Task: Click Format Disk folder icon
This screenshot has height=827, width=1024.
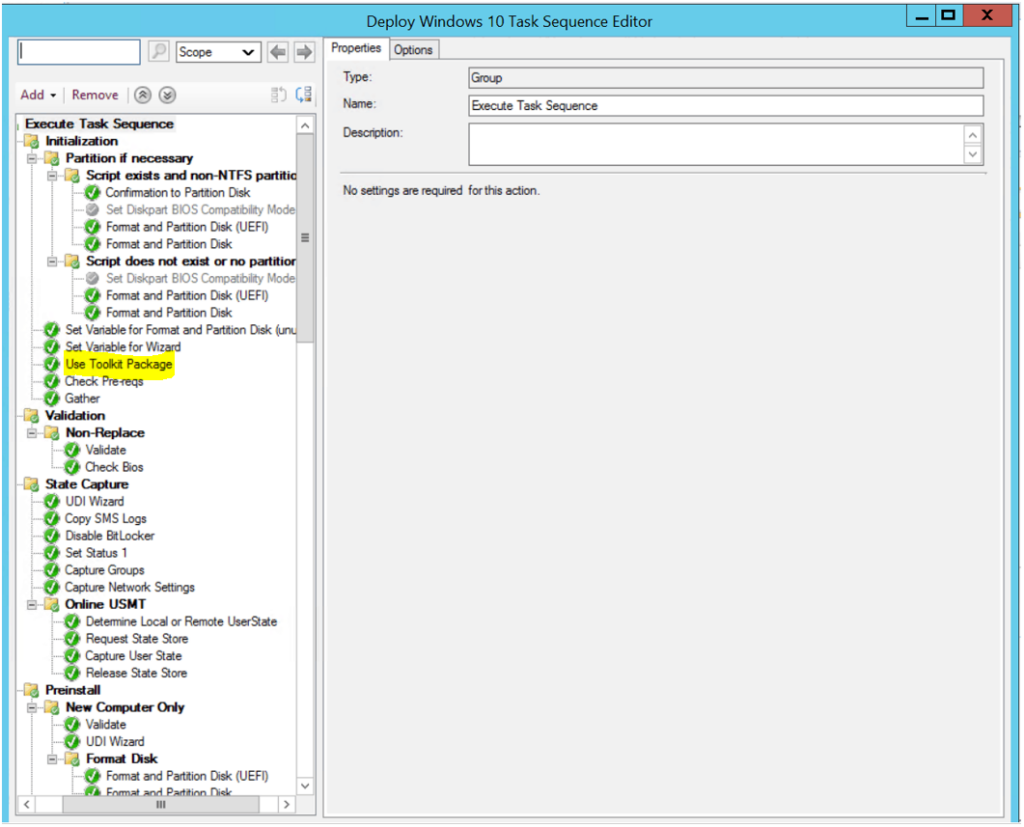Action: 72,758
